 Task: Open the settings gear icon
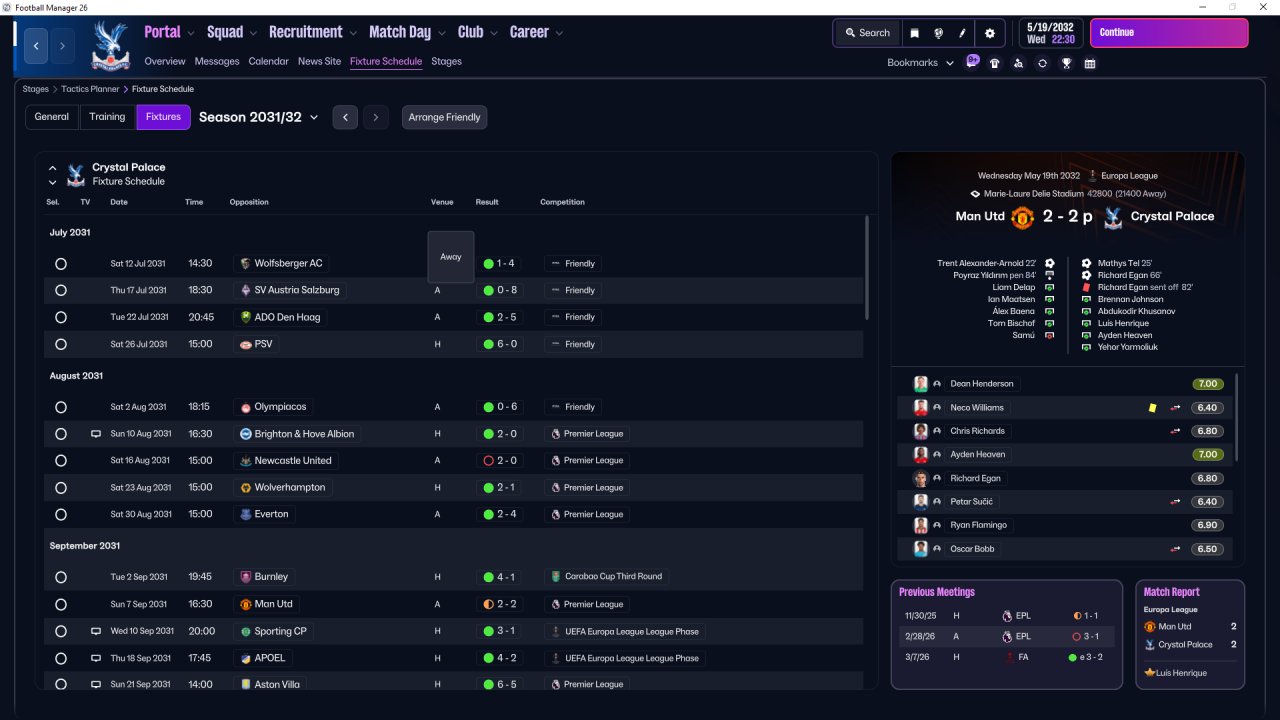click(990, 33)
